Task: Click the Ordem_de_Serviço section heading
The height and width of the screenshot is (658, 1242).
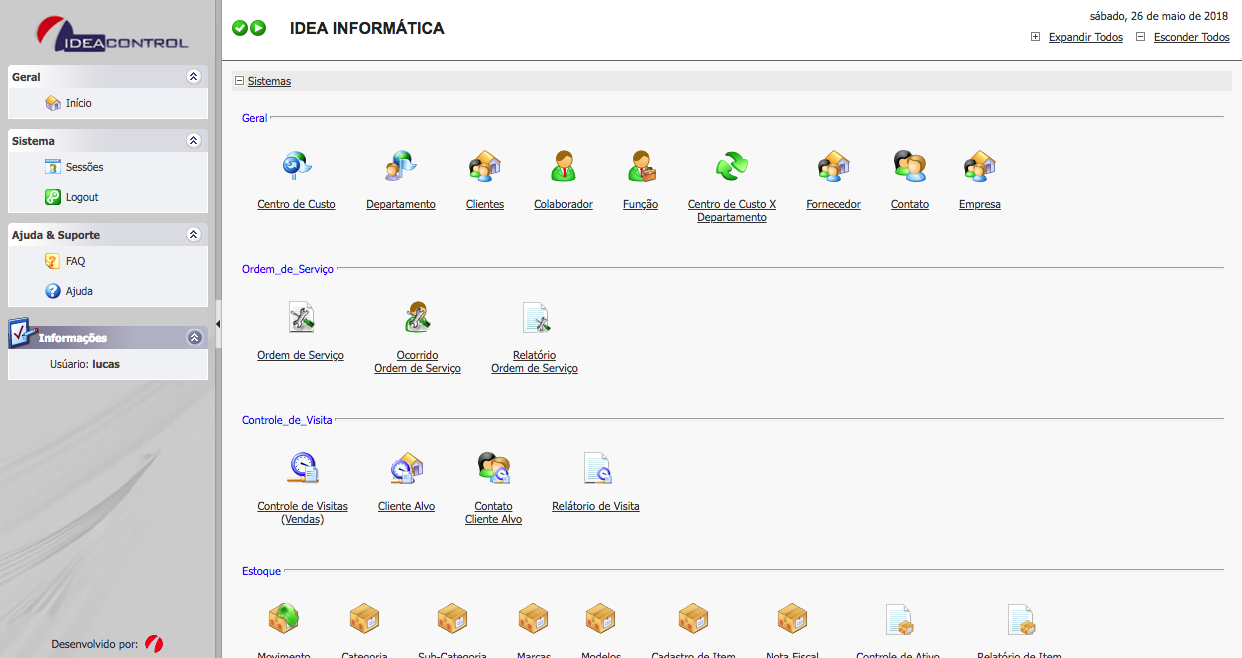Action: pyautogui.click(x=288, y=269)
